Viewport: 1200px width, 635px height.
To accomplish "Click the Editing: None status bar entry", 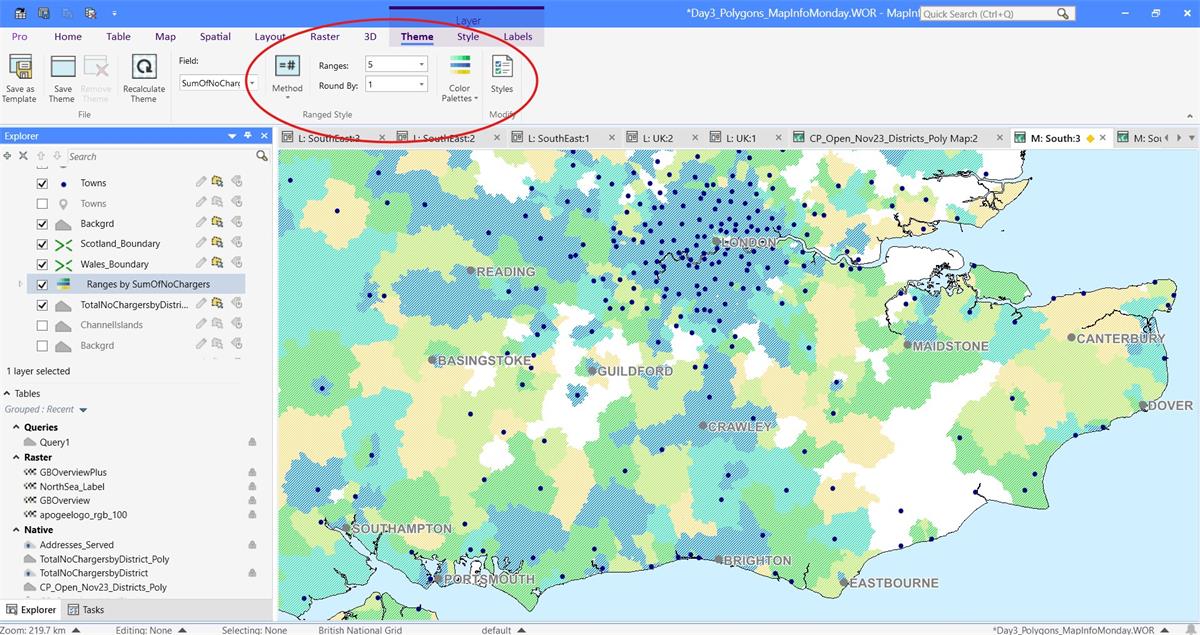I will click(x=144, y=630).
